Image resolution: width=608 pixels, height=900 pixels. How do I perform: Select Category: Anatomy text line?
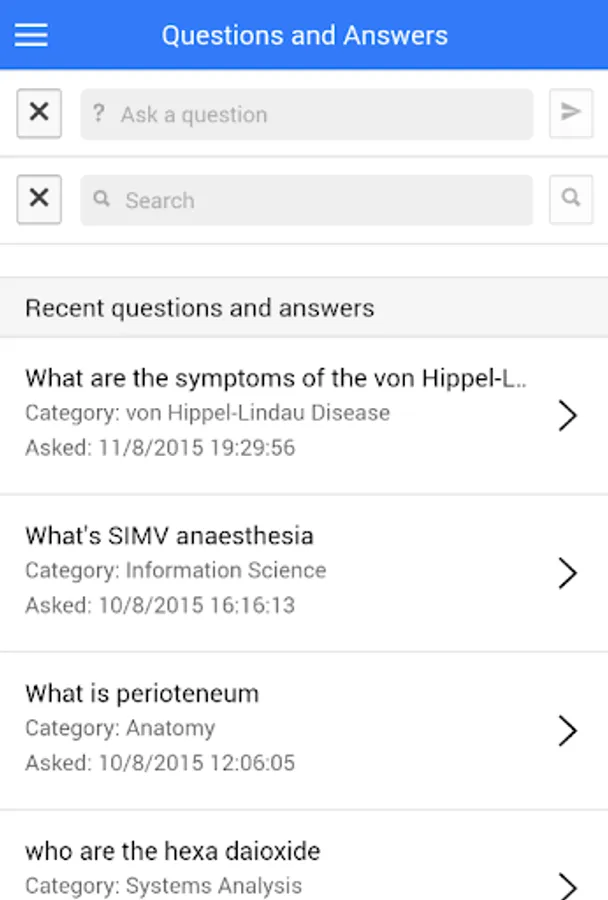(120, 728)
